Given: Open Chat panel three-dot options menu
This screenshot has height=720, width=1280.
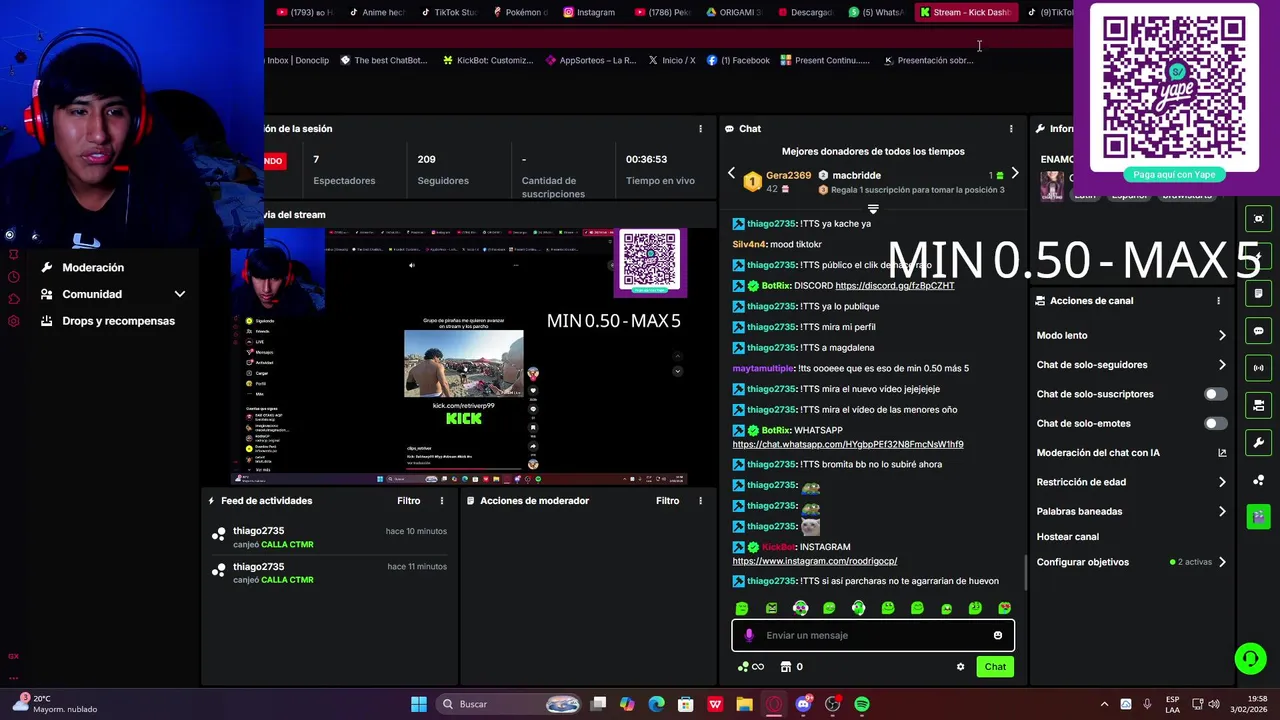Looking at the screenshot, I should tap(1011, 129).
